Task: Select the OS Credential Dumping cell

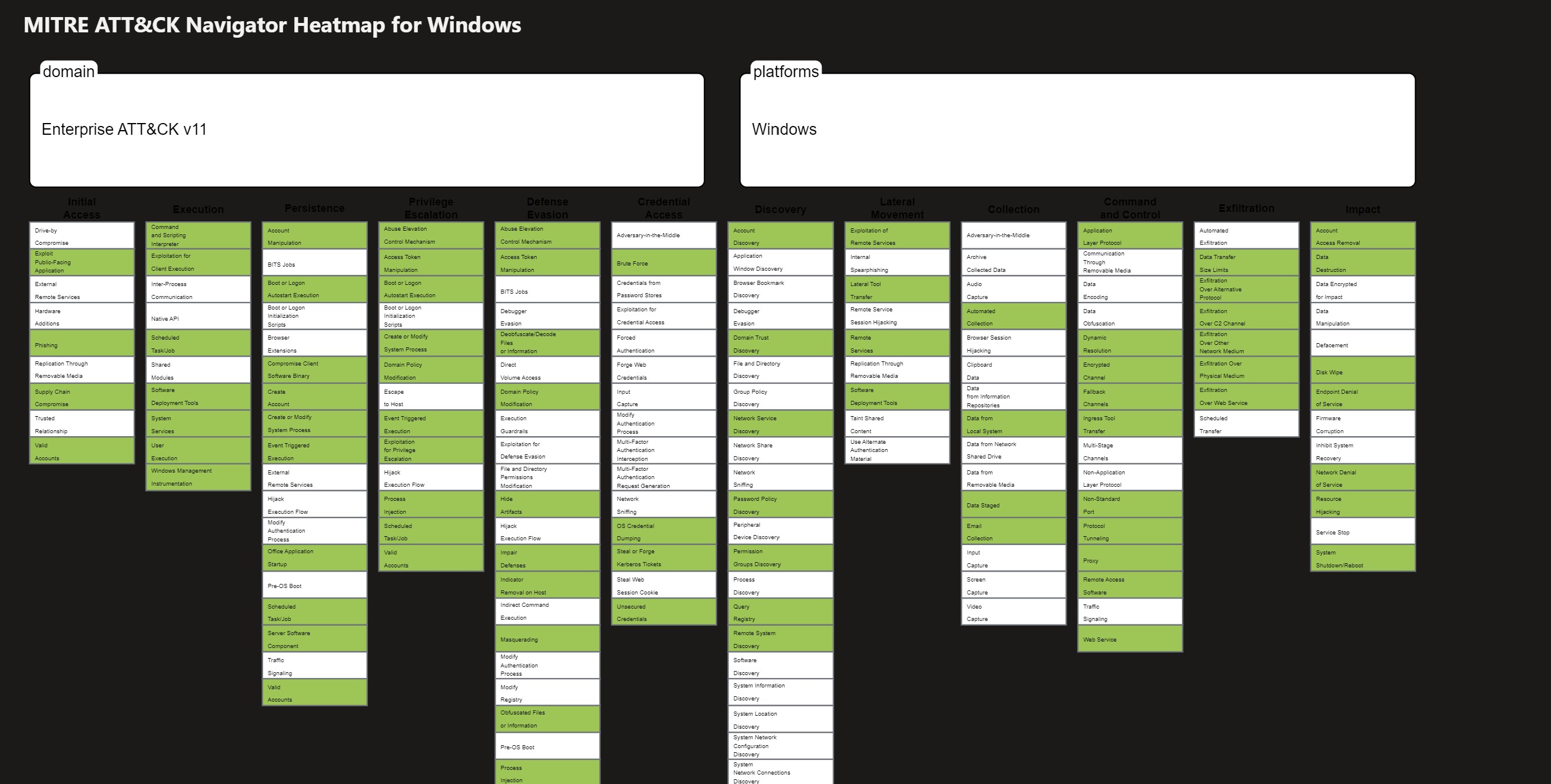Action: (664, 531)
